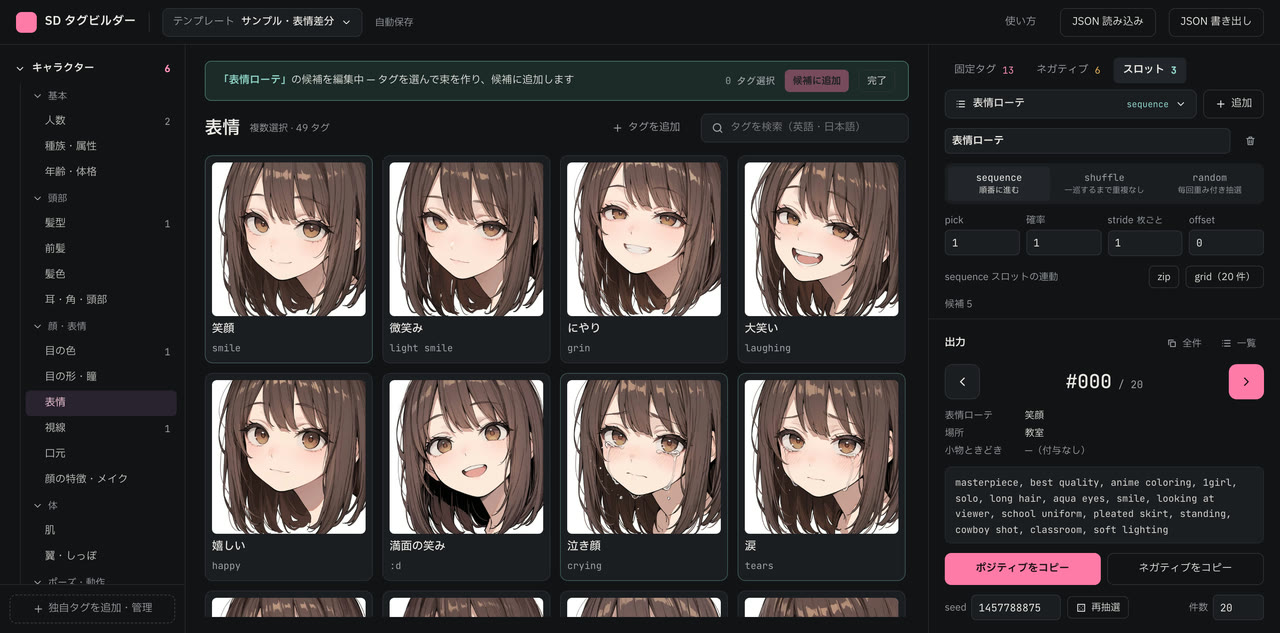
Task: Go to previous output with left arrow
Action: pos(962,382)
